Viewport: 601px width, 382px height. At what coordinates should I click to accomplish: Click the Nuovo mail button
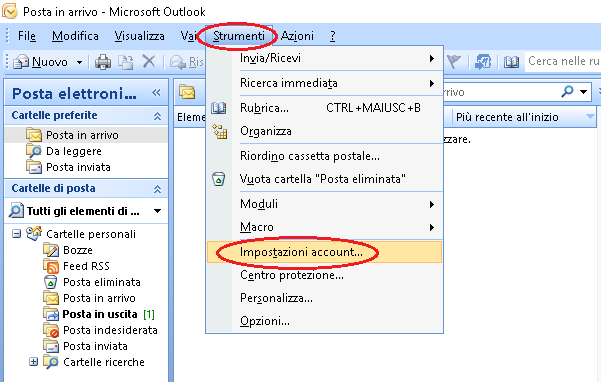click(41, 62)
